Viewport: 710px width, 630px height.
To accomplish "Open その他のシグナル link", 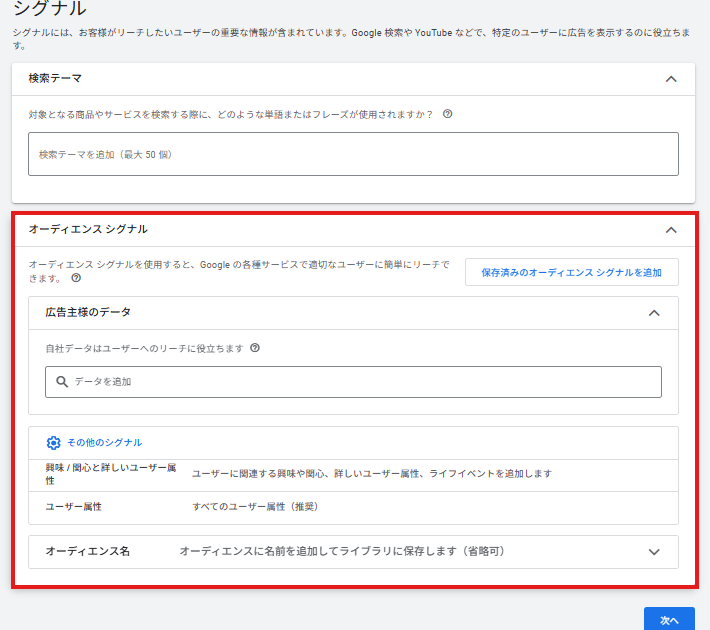I will click(104, 442).
